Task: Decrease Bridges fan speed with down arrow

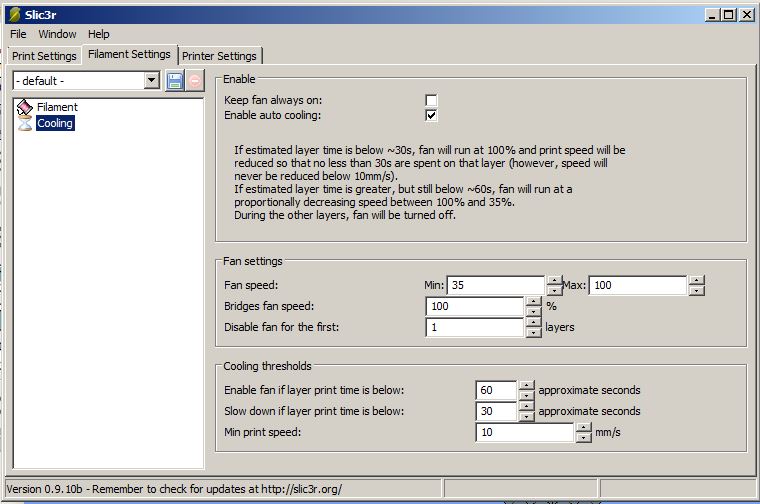Action: click(533, 311)
